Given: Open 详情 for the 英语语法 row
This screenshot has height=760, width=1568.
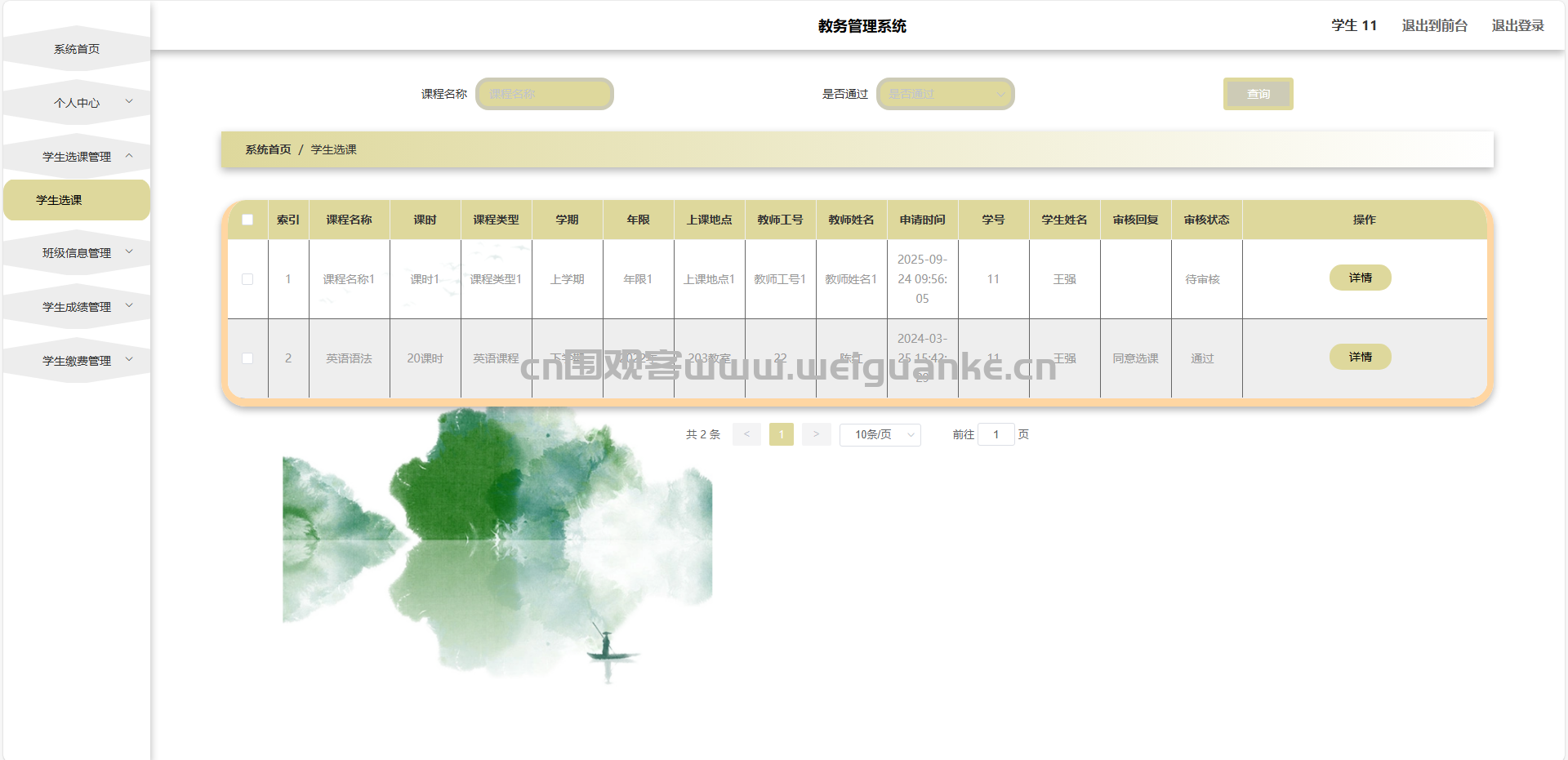Looking at the screenshot, I should click(1361, 357).
